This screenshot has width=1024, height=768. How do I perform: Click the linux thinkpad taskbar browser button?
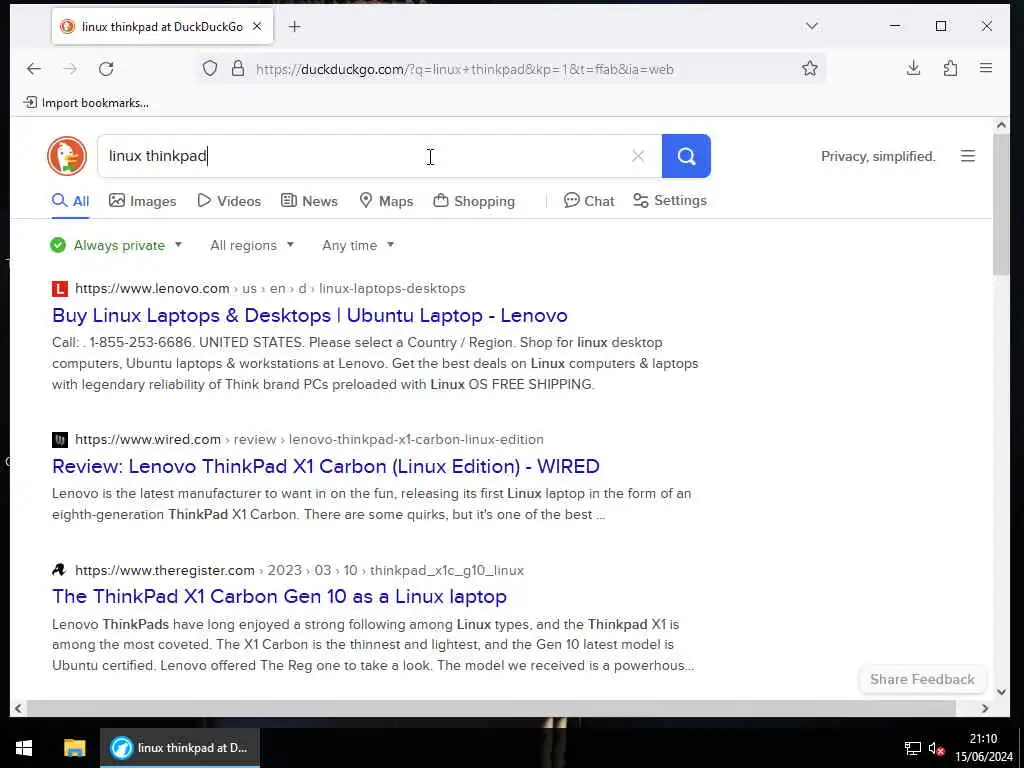click(x=180, y=748)
